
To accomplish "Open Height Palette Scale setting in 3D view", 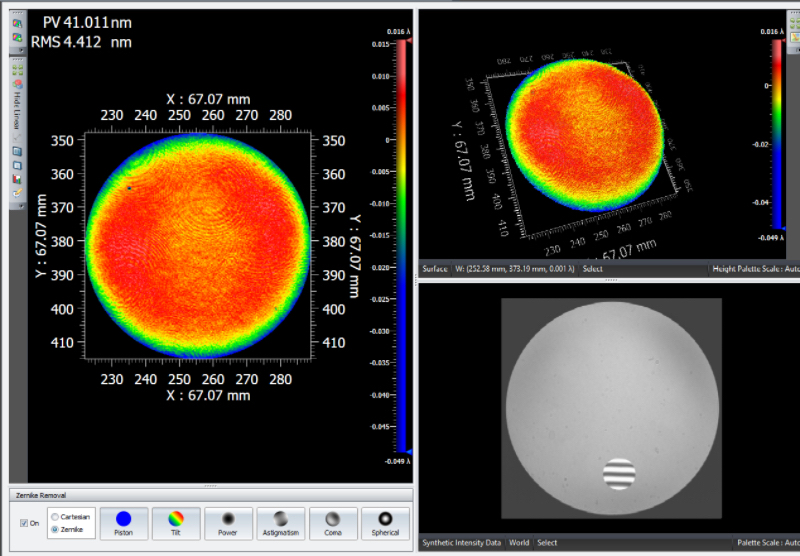I will pos(754,268).
